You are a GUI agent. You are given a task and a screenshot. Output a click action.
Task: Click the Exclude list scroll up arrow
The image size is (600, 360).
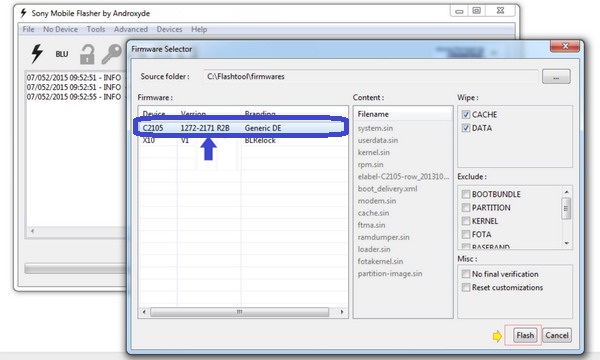(566, 192)
